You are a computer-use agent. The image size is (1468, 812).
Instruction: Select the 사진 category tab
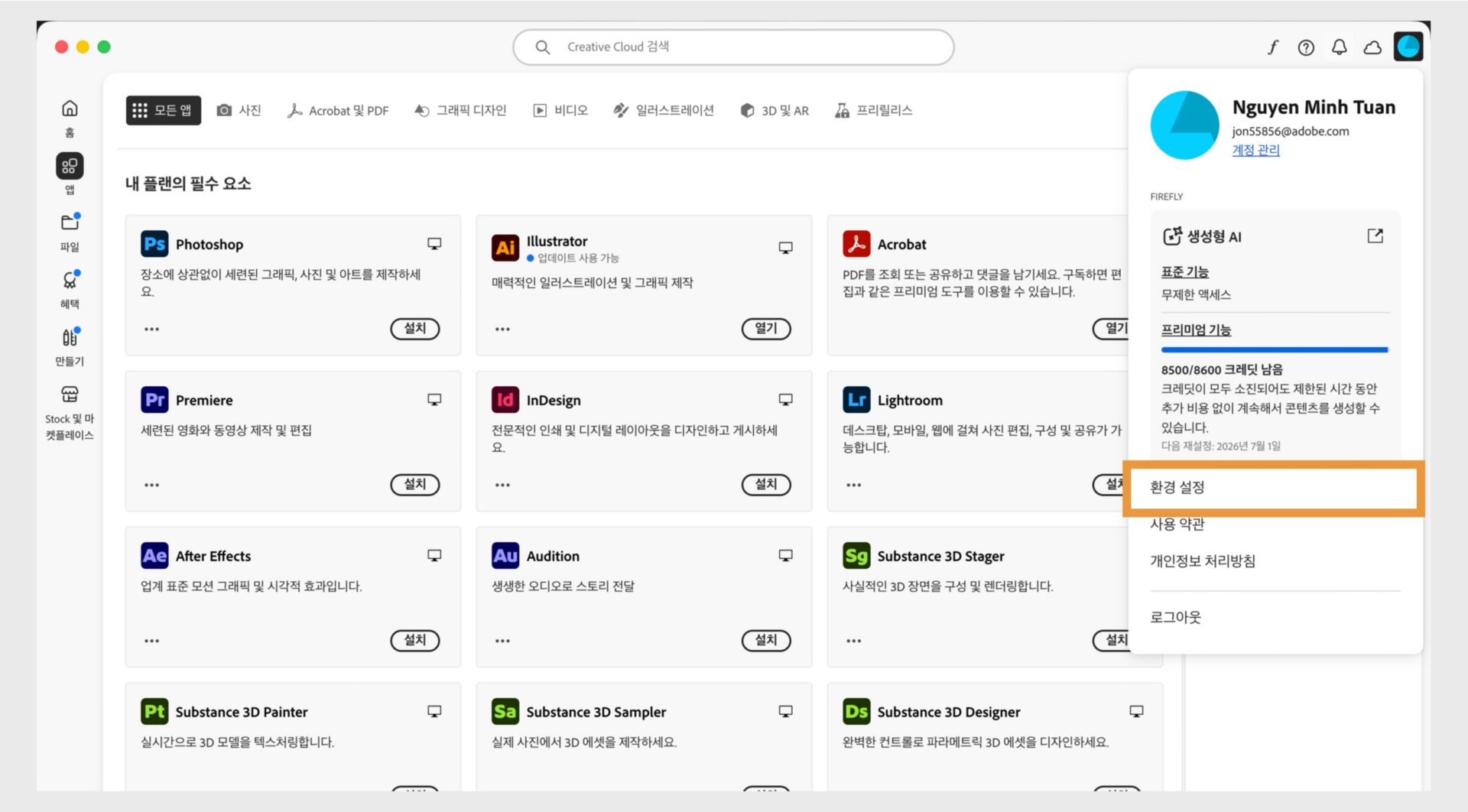click(x=239, y=110)
